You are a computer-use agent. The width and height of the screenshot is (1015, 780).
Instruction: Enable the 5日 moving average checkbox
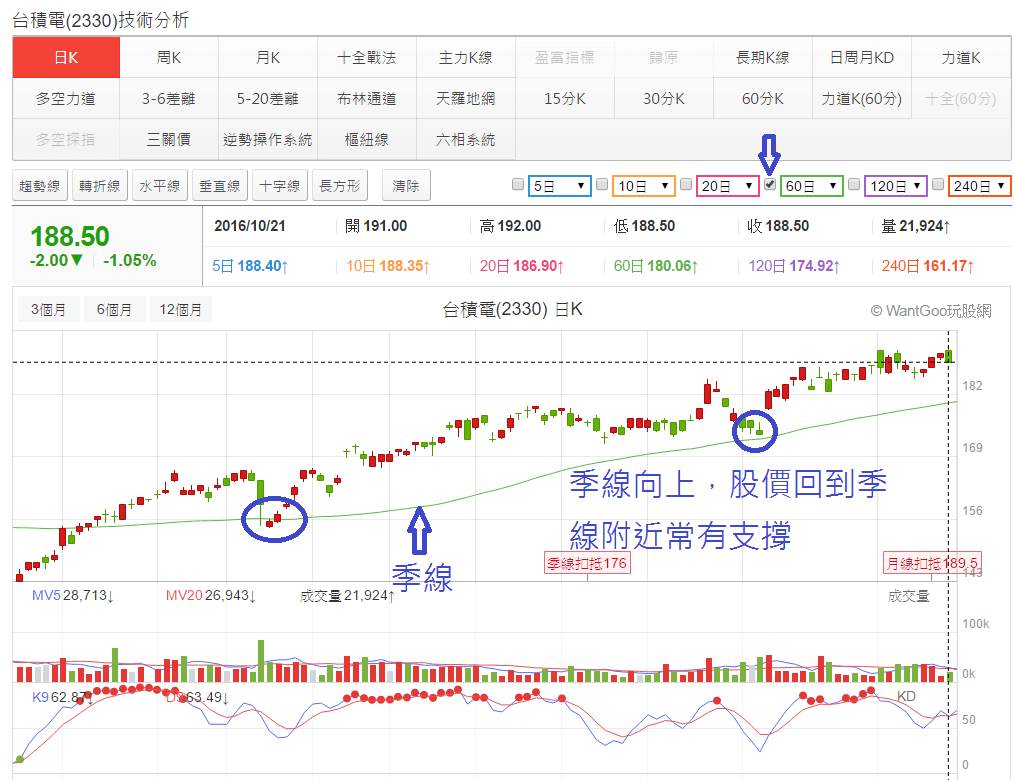[x=517, y=185]
